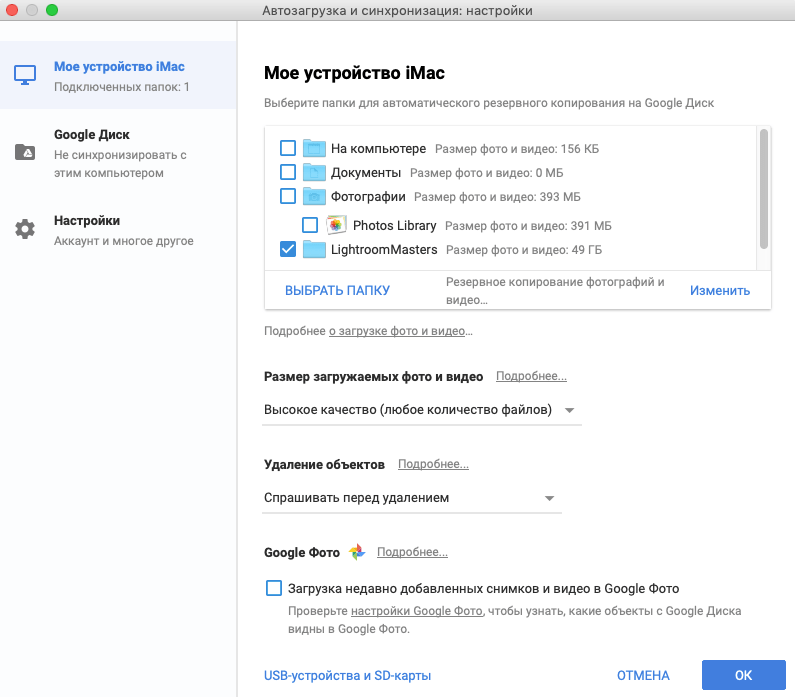Image resolution: width=795 pixels, height=697 pixels.
Task: Open the Спрашивать перед удалением dropdown
Action: coord(412,498)
